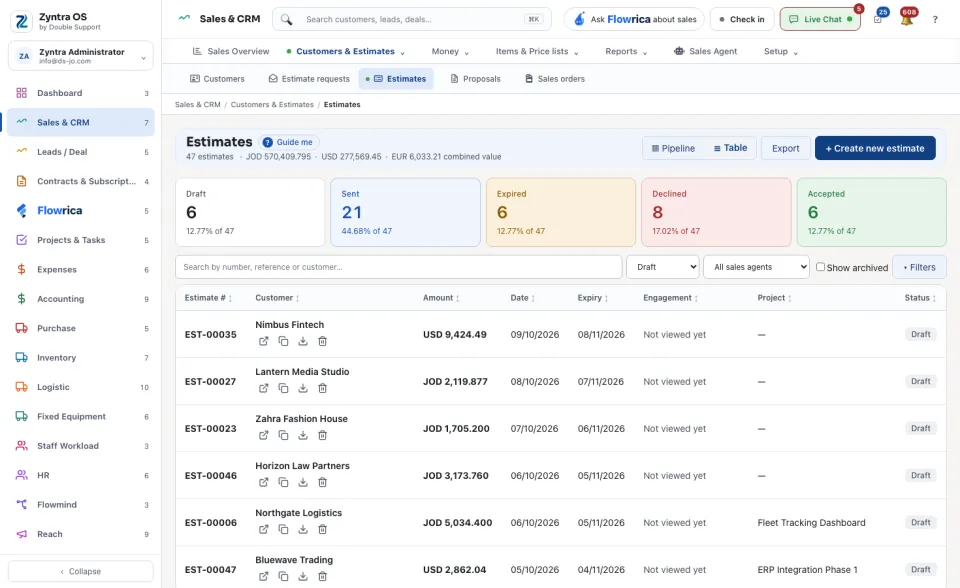Image resolution: width=960 pixels, height=588 pixels.
Task: Download the Zahra Fashion House estimate
Action: [302, 435]
